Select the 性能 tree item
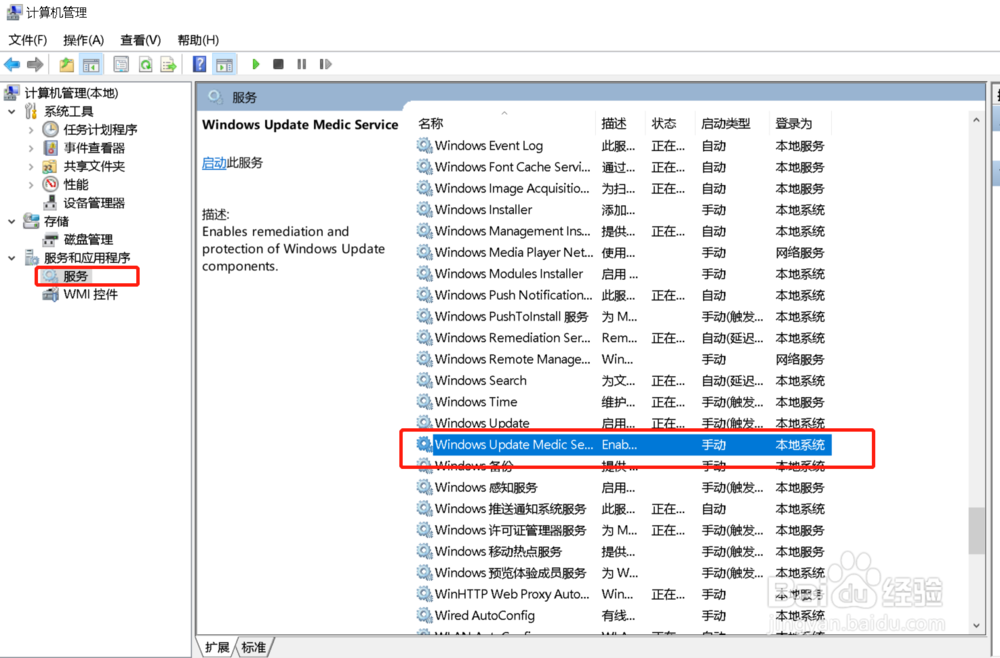The width and height of the screenshot is (1000, 658). 76,185
